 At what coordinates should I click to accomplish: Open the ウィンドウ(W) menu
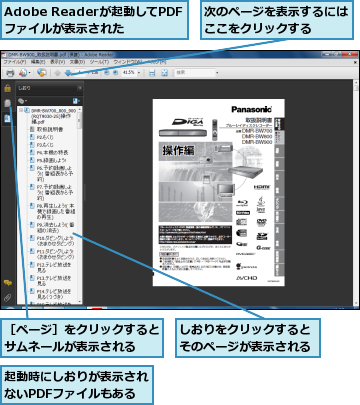click(128, 62)
